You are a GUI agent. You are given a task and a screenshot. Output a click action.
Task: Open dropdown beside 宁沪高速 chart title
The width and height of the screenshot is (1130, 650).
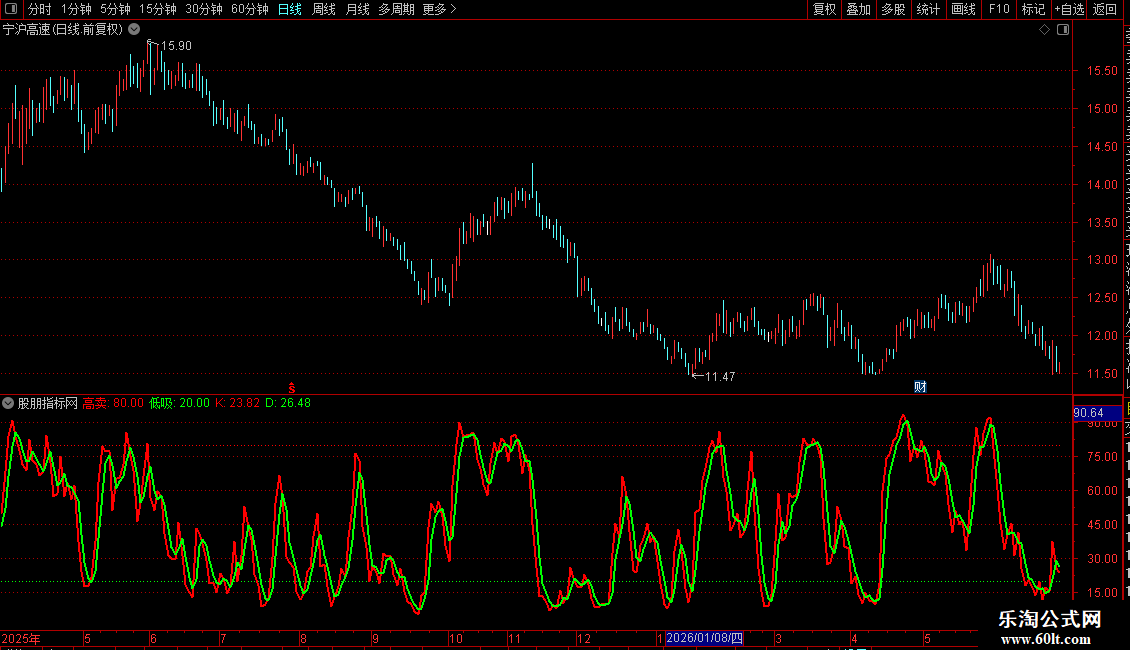tap(134, 29)
